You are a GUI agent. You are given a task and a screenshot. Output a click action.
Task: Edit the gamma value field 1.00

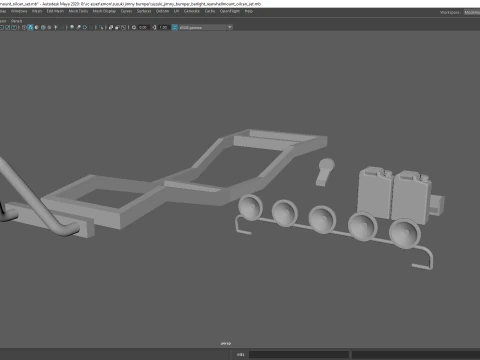[163, 27]
